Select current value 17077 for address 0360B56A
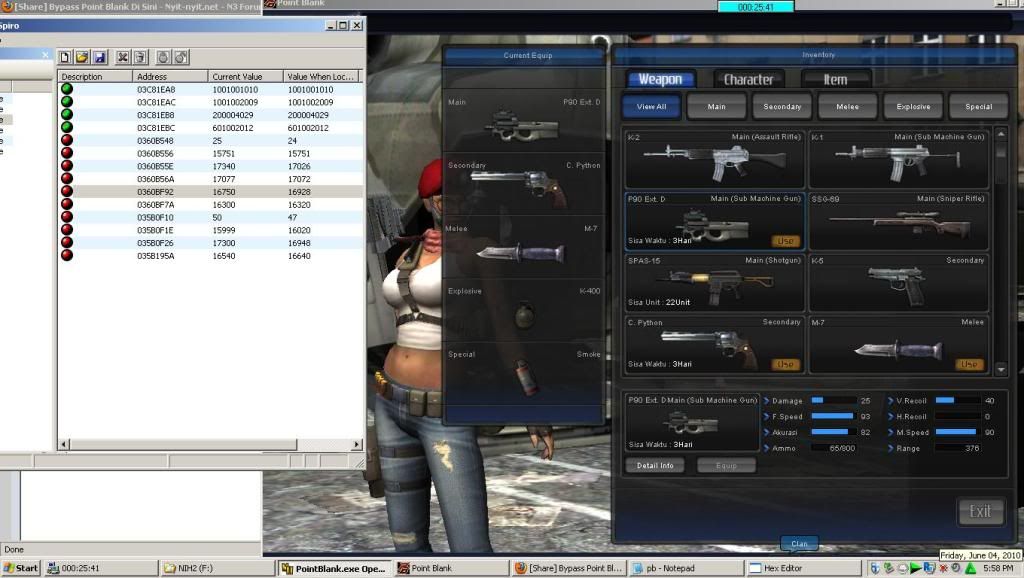The width and height of the screenshot is (1024, 578). pos(223,179)
